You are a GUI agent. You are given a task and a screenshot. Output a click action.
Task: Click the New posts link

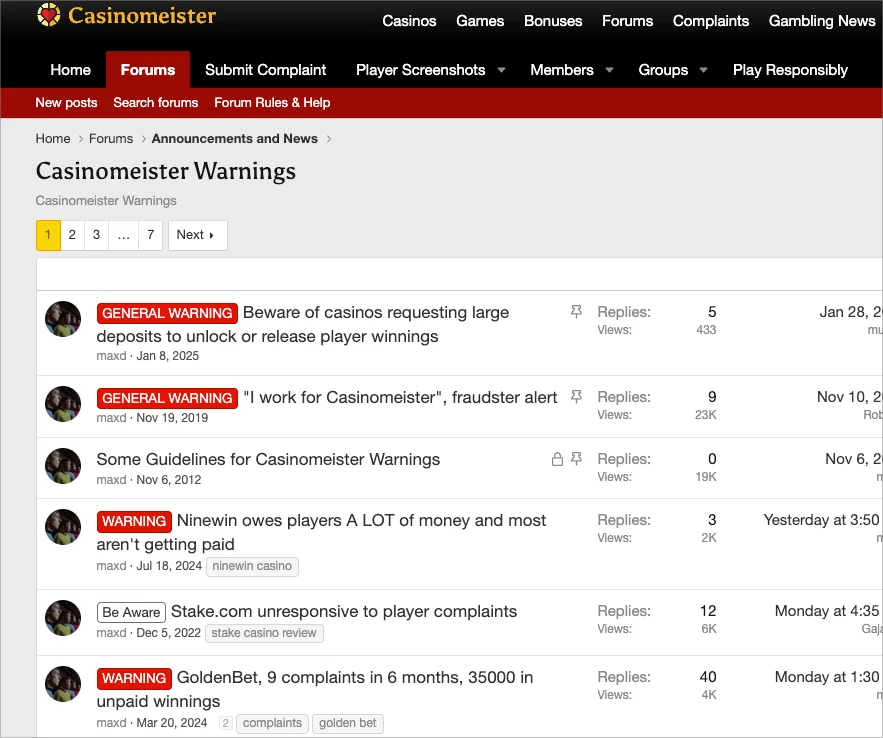[66, 102]
